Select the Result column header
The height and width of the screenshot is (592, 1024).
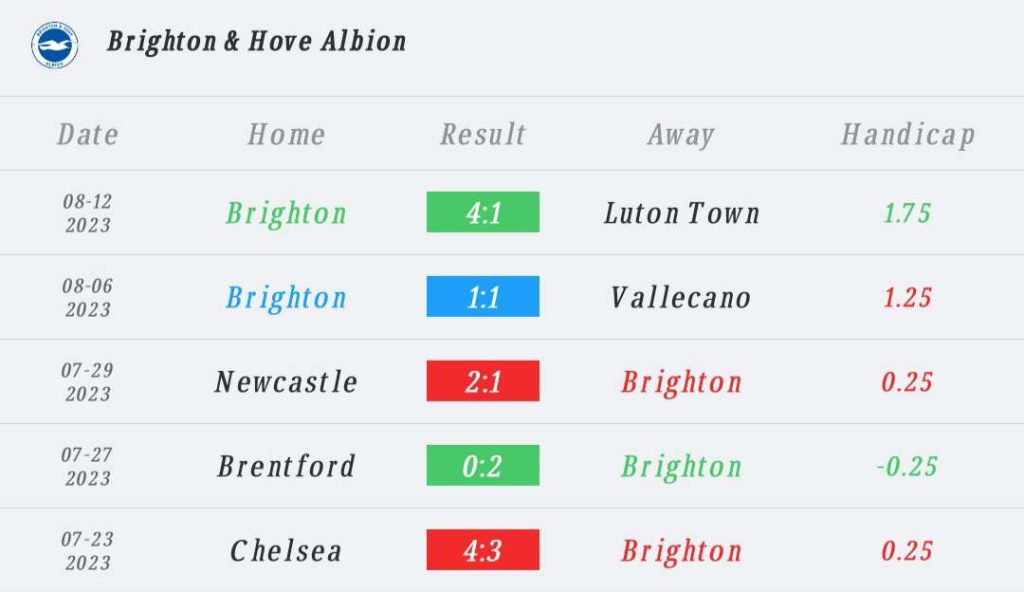click(483, 135)
